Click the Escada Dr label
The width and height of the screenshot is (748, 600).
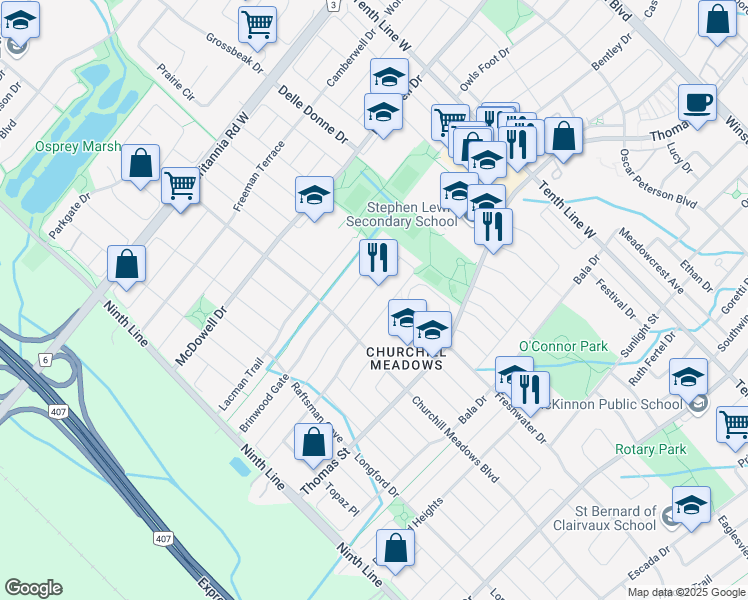[649, 563]
